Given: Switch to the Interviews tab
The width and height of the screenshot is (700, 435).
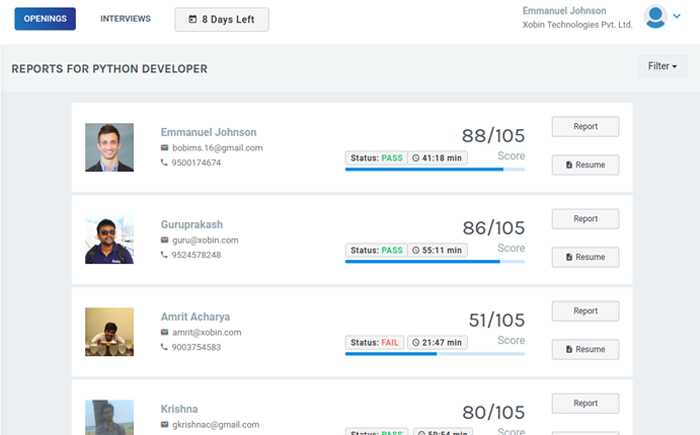Looking at the screenshot, I should pos(125,19).
